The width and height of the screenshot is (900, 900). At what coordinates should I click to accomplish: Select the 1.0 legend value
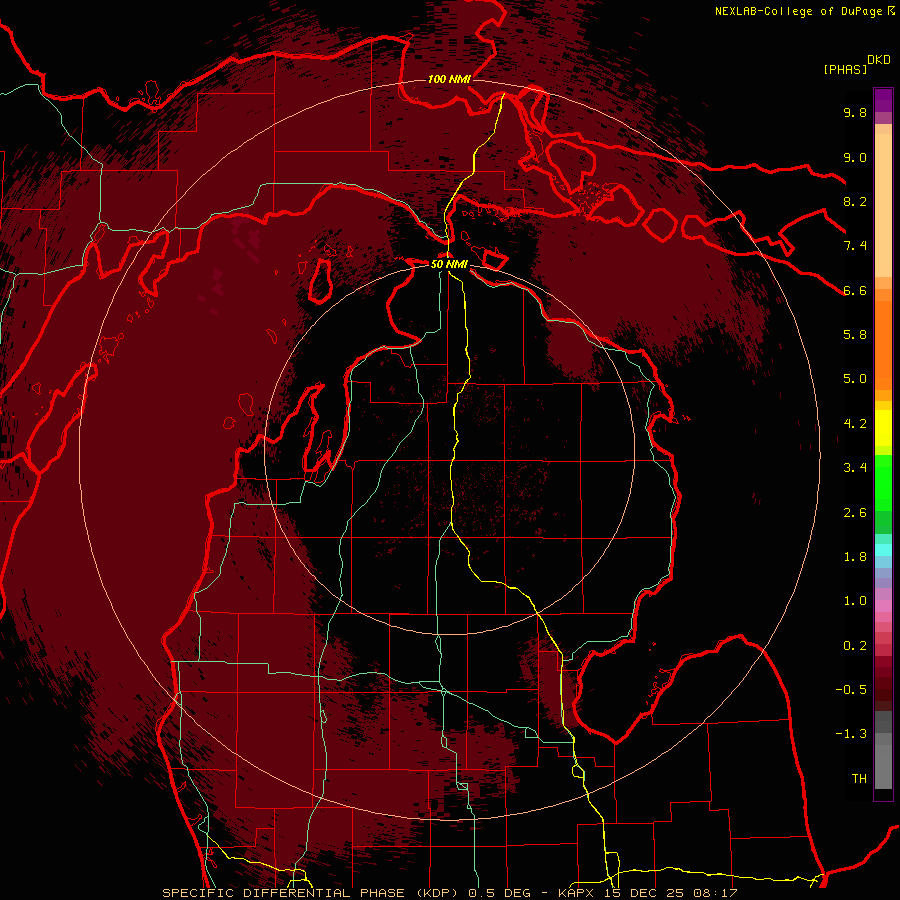tap(855, 601)
